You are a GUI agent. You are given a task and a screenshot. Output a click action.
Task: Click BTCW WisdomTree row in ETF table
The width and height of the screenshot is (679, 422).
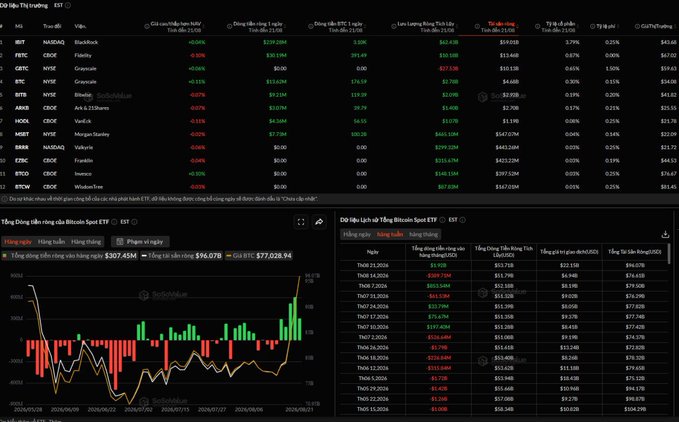[x=340, y=187]
